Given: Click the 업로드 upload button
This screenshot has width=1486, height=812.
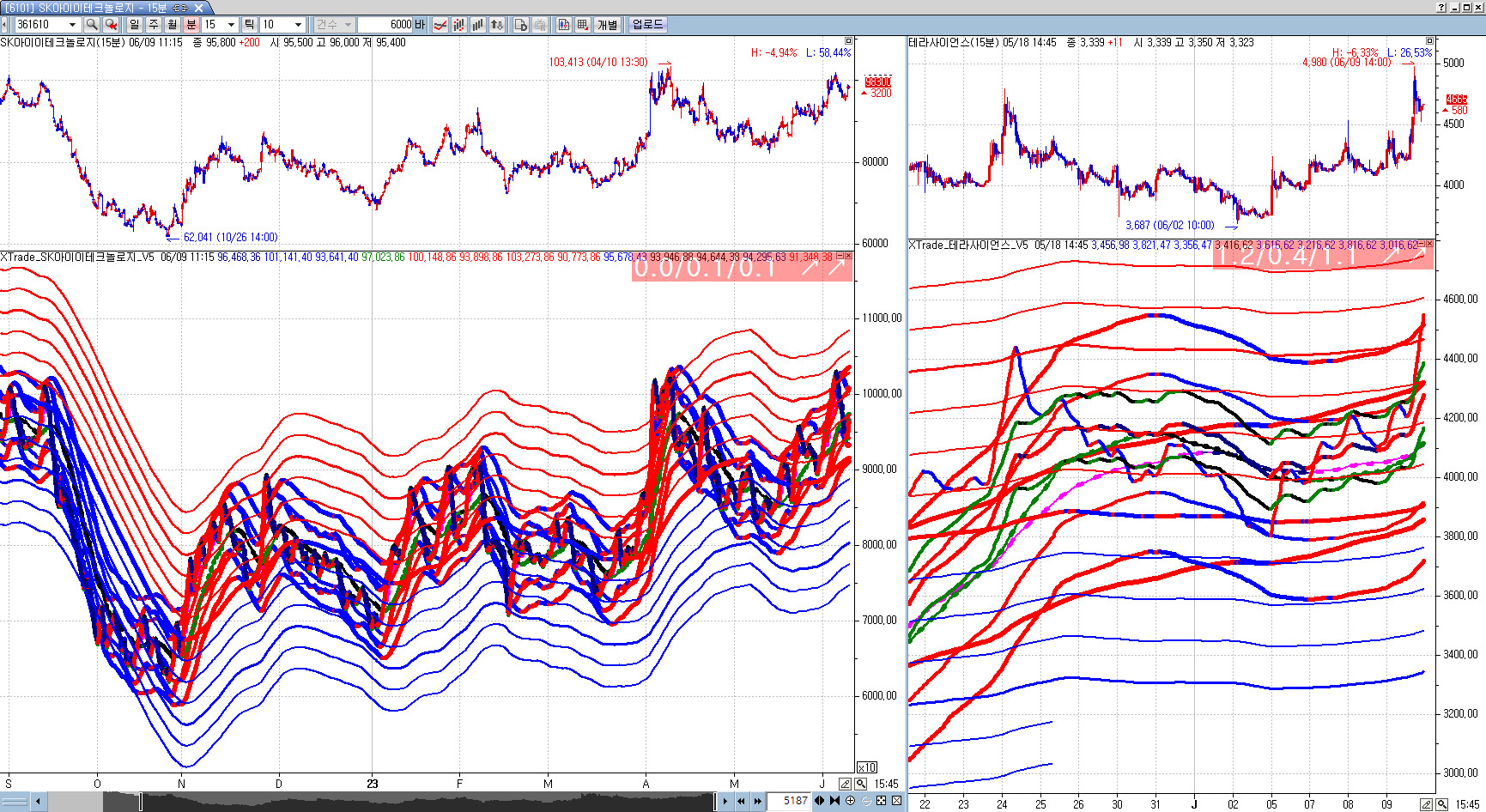Looking at the screenshot, I should (x=647, y=25).
